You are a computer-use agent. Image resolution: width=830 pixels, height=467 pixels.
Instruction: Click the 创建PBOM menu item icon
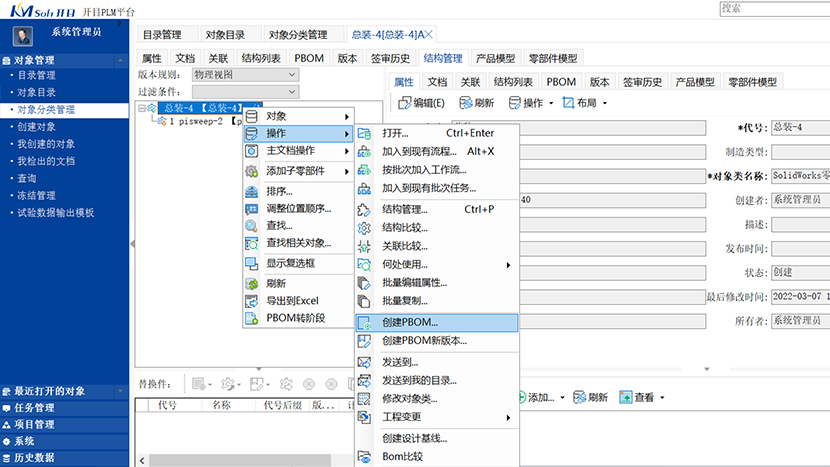[x=365, y=323]
